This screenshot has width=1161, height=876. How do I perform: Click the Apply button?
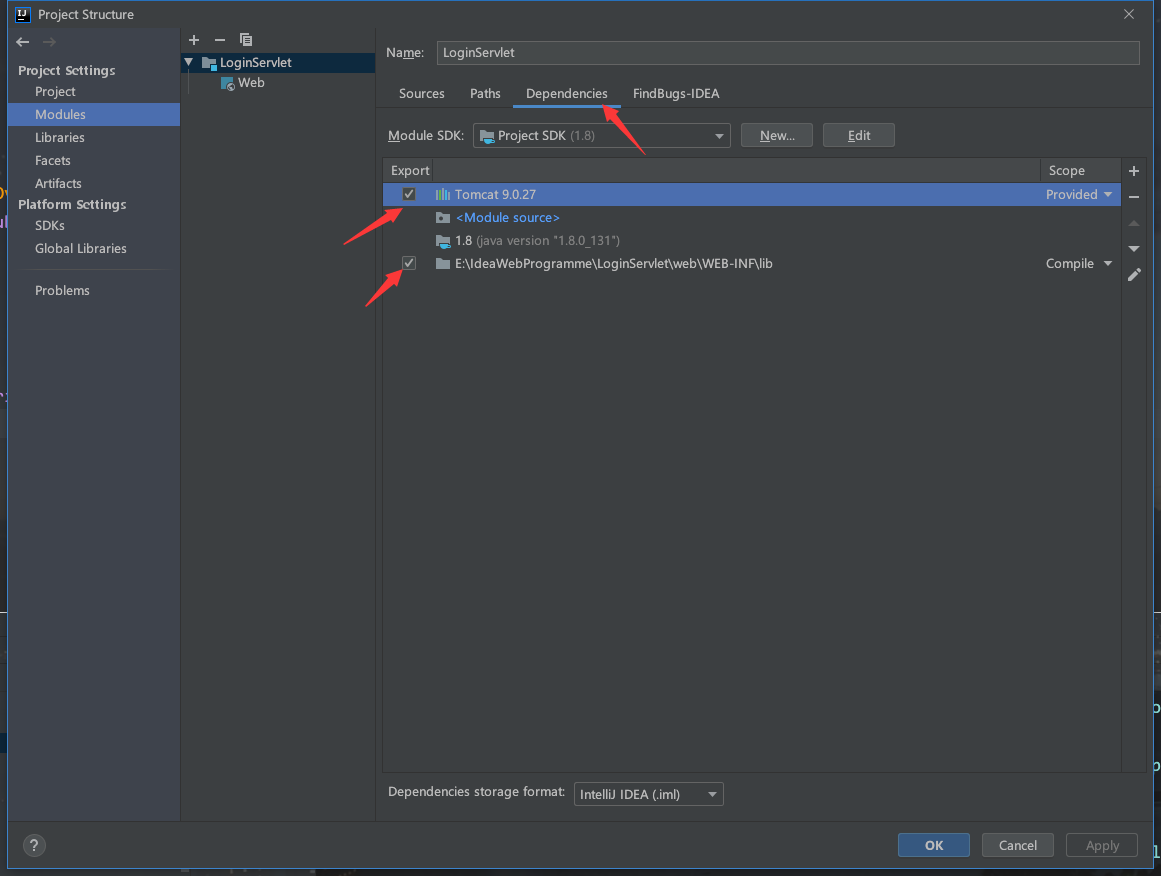1102,845
